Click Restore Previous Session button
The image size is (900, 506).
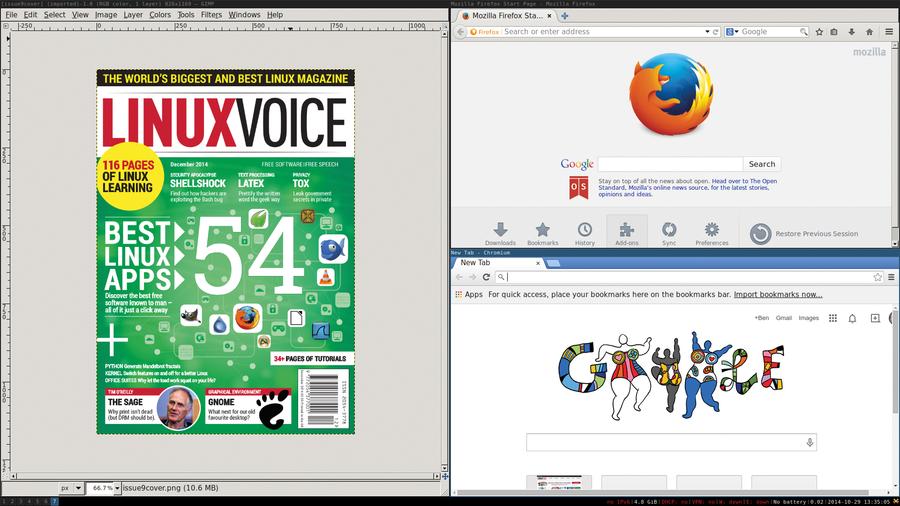[804, 233]
